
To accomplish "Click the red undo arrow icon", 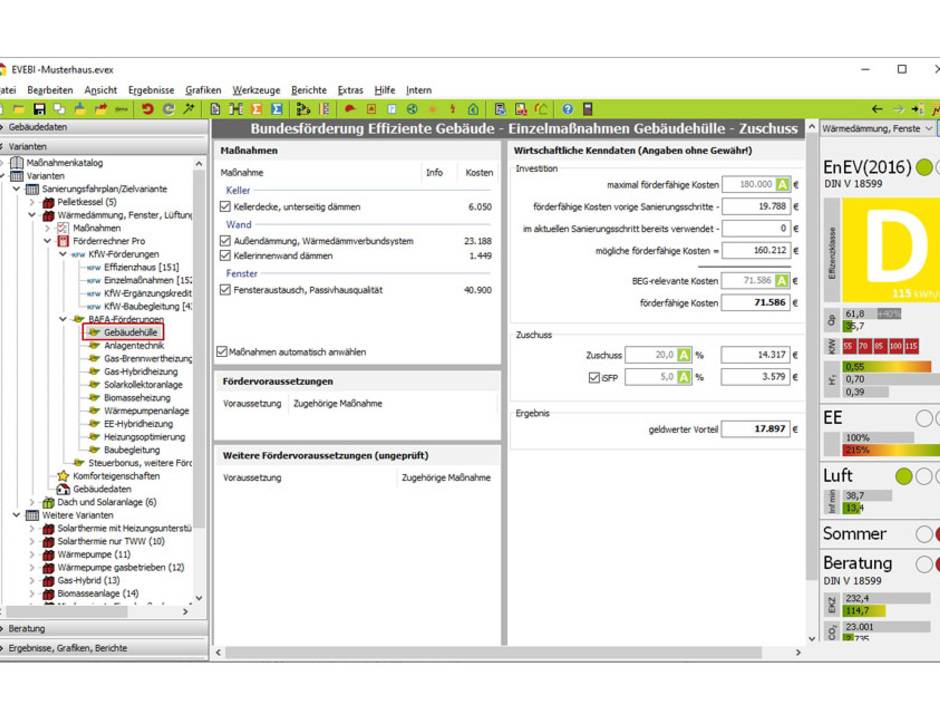I will pos(148,109).
